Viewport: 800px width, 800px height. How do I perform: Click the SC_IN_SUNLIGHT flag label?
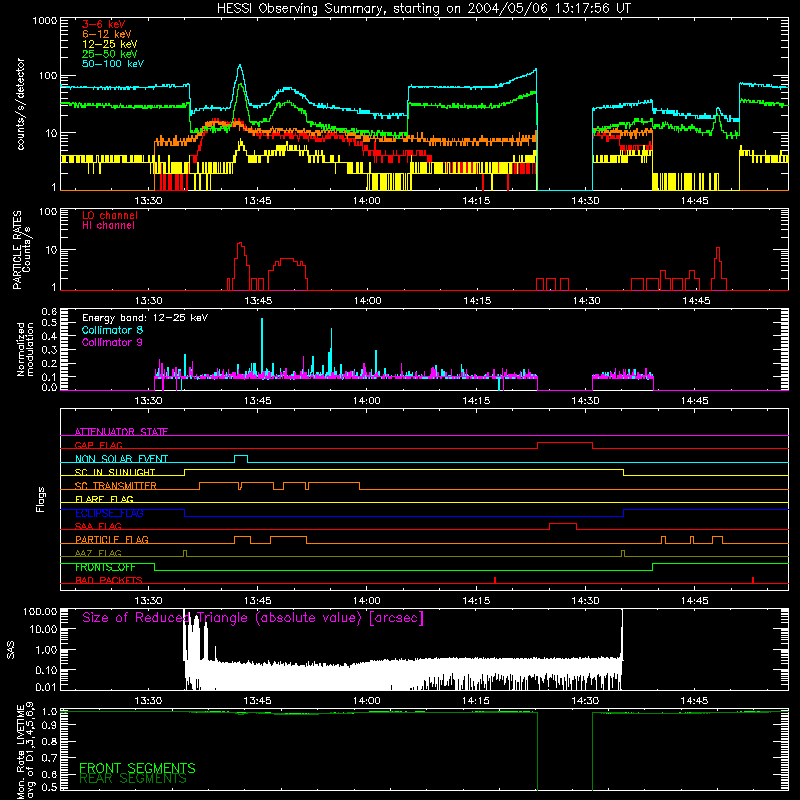(x=115, y=472)
